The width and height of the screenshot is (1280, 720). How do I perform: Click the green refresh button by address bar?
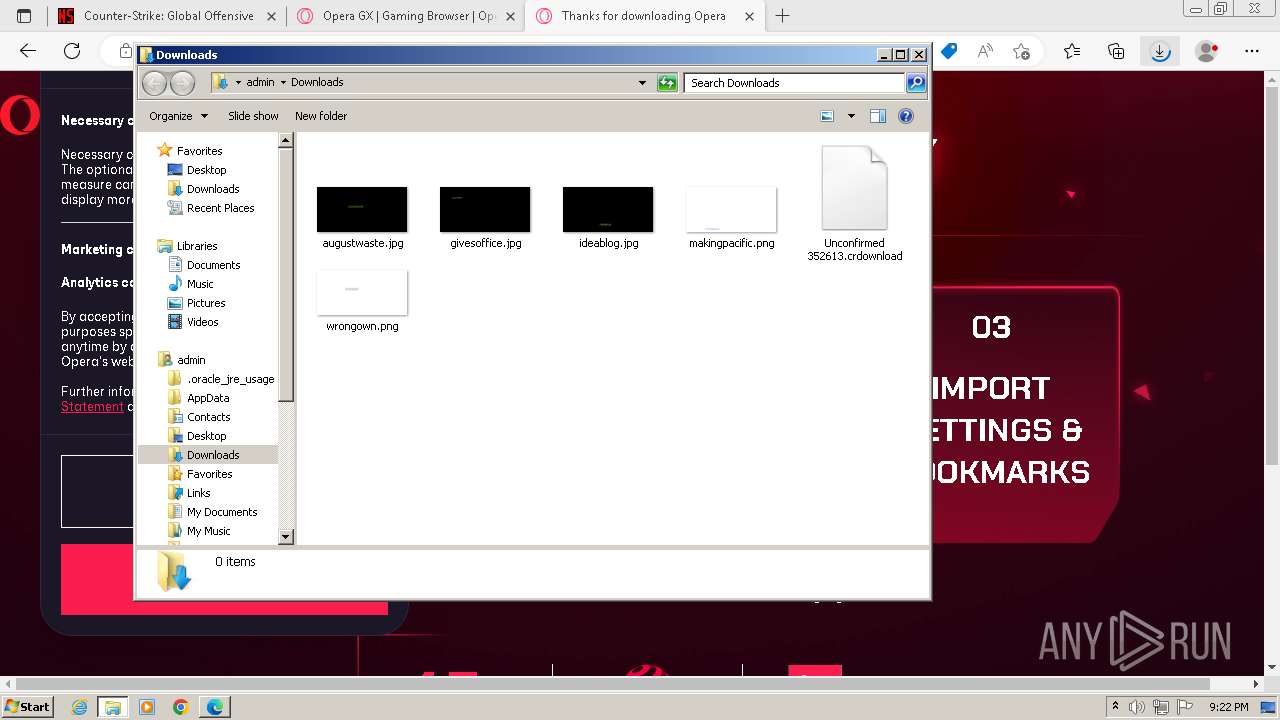(667, 83)
